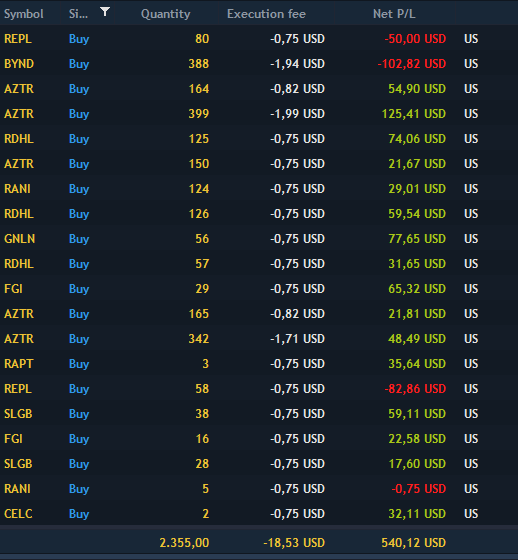Click the -1,71 USD execution fee
This screenshot has height=560, width=518.
(x=297, y=339)
